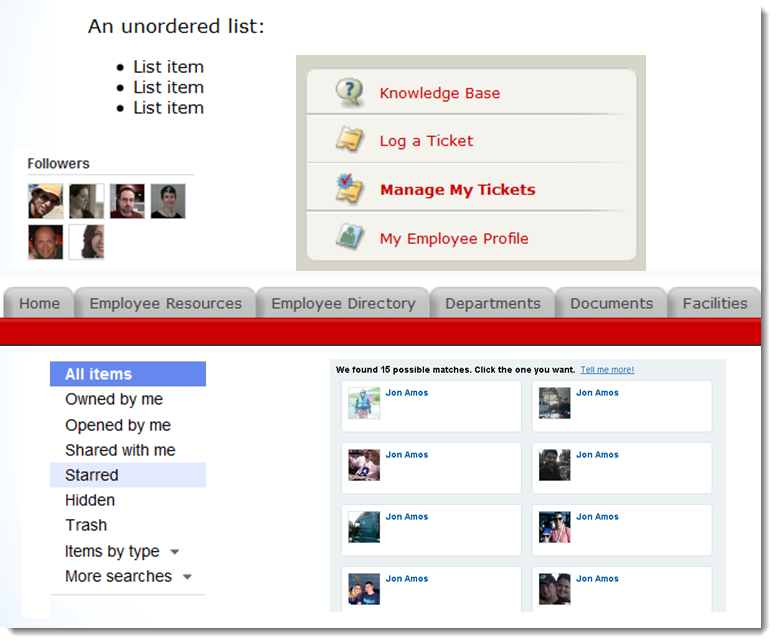
Task: Open the Knowledge Base link
Action: pyautogui.click(x=439, y=93)
